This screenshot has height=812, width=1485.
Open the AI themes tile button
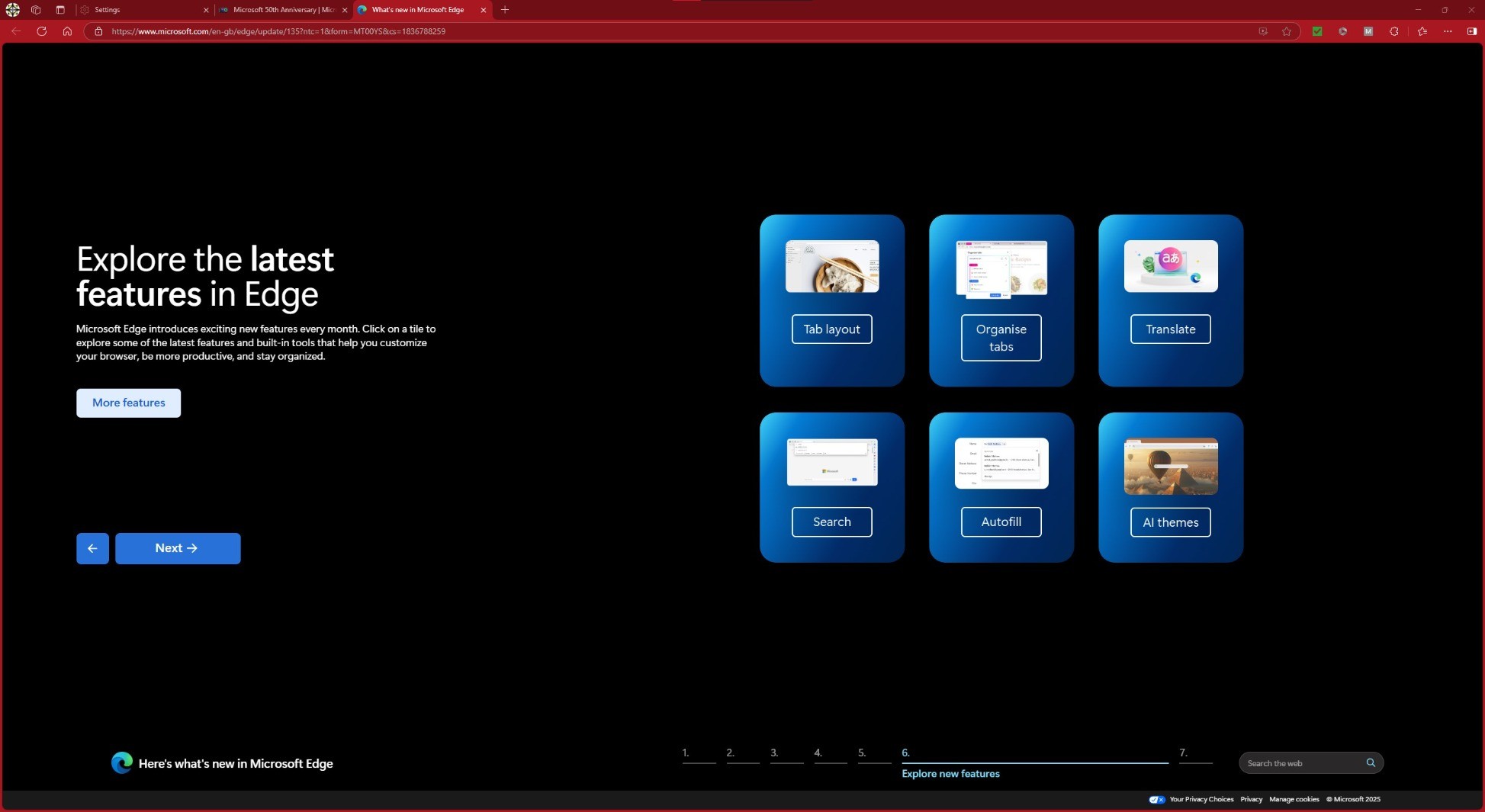(1170, 522)
